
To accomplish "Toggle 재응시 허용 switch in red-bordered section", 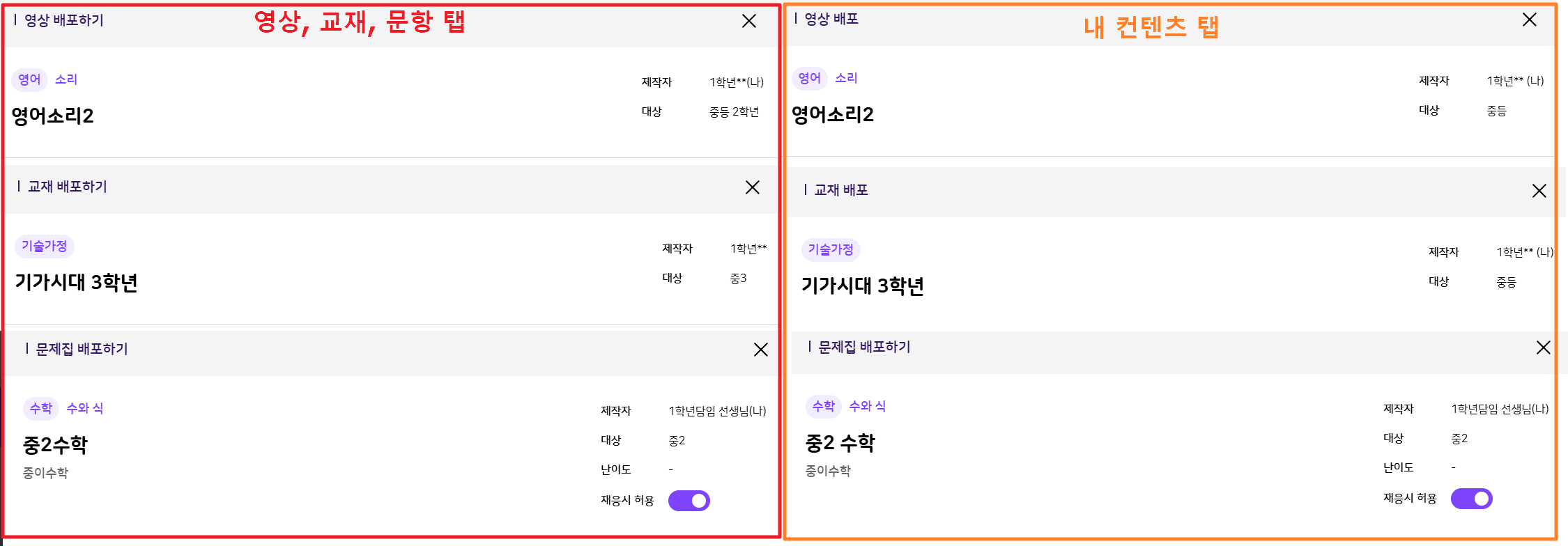I will pyautogui.click(x=689, y=501).
